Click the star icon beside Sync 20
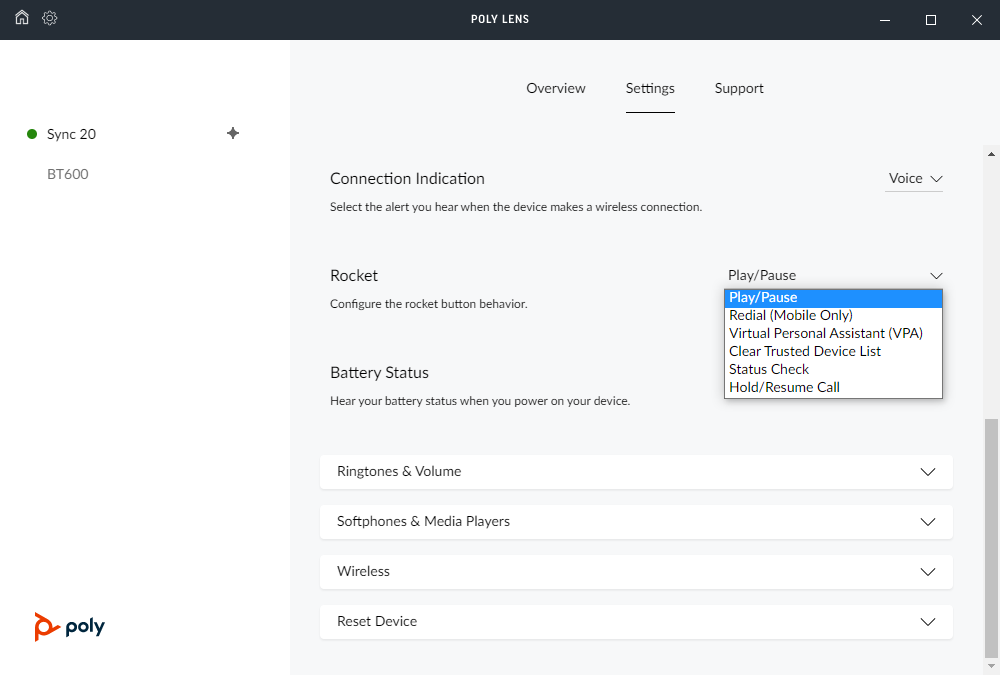The width and height of the screenshot is (1000, 675). (233, 133)
